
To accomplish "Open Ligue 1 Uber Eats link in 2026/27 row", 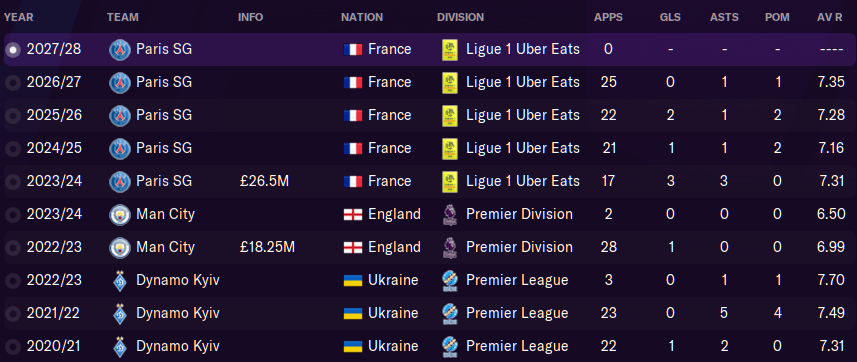I will [x=523, y=83].
